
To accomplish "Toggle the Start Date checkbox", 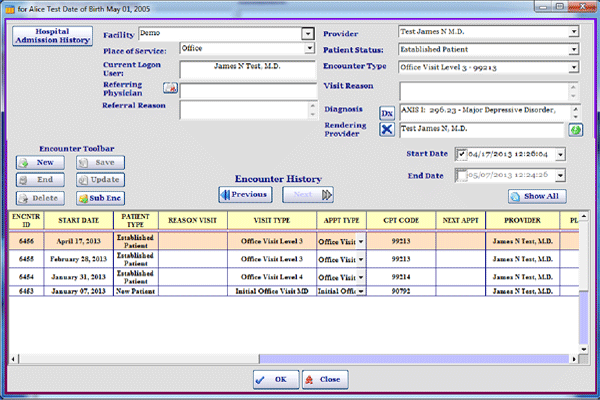I will 461,154.
